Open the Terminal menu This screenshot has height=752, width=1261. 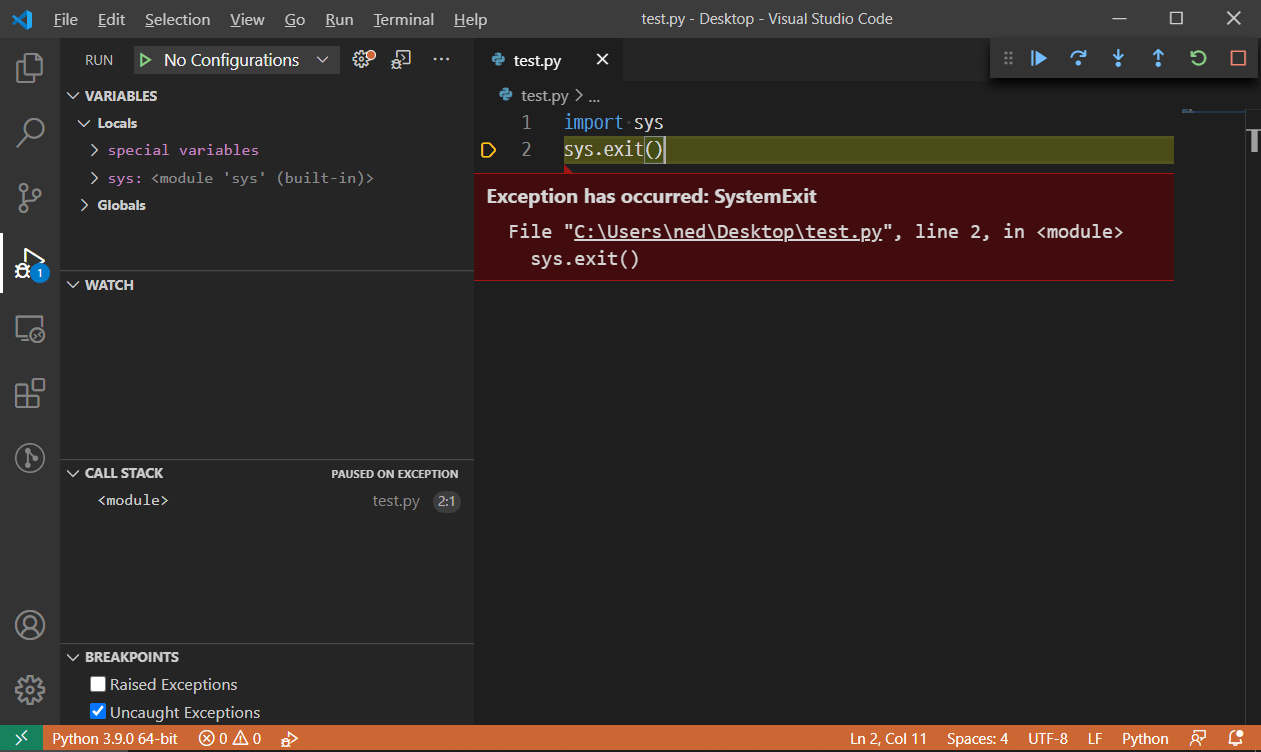(404, 19)
